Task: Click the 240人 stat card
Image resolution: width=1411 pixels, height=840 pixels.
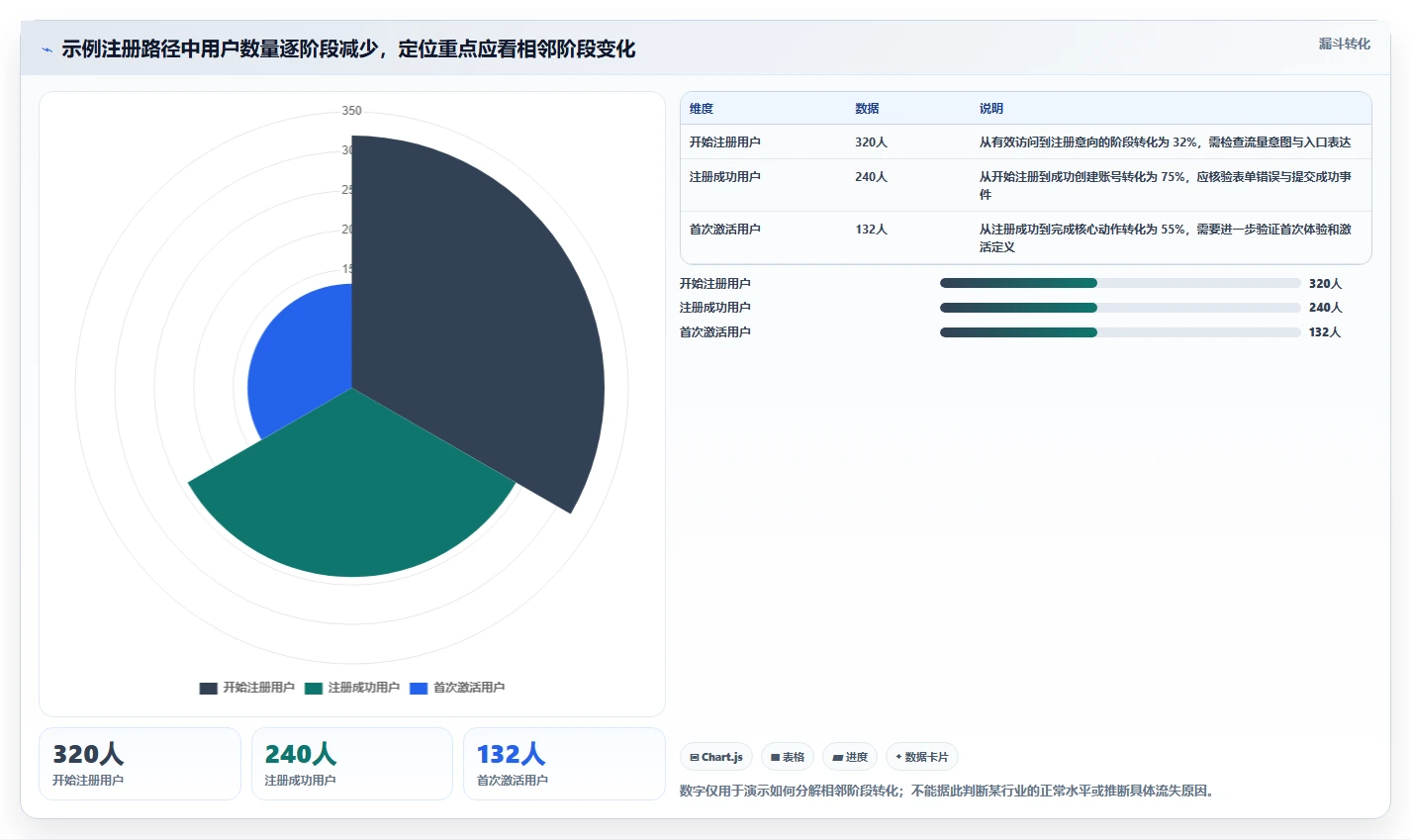Action: [352, 764]
